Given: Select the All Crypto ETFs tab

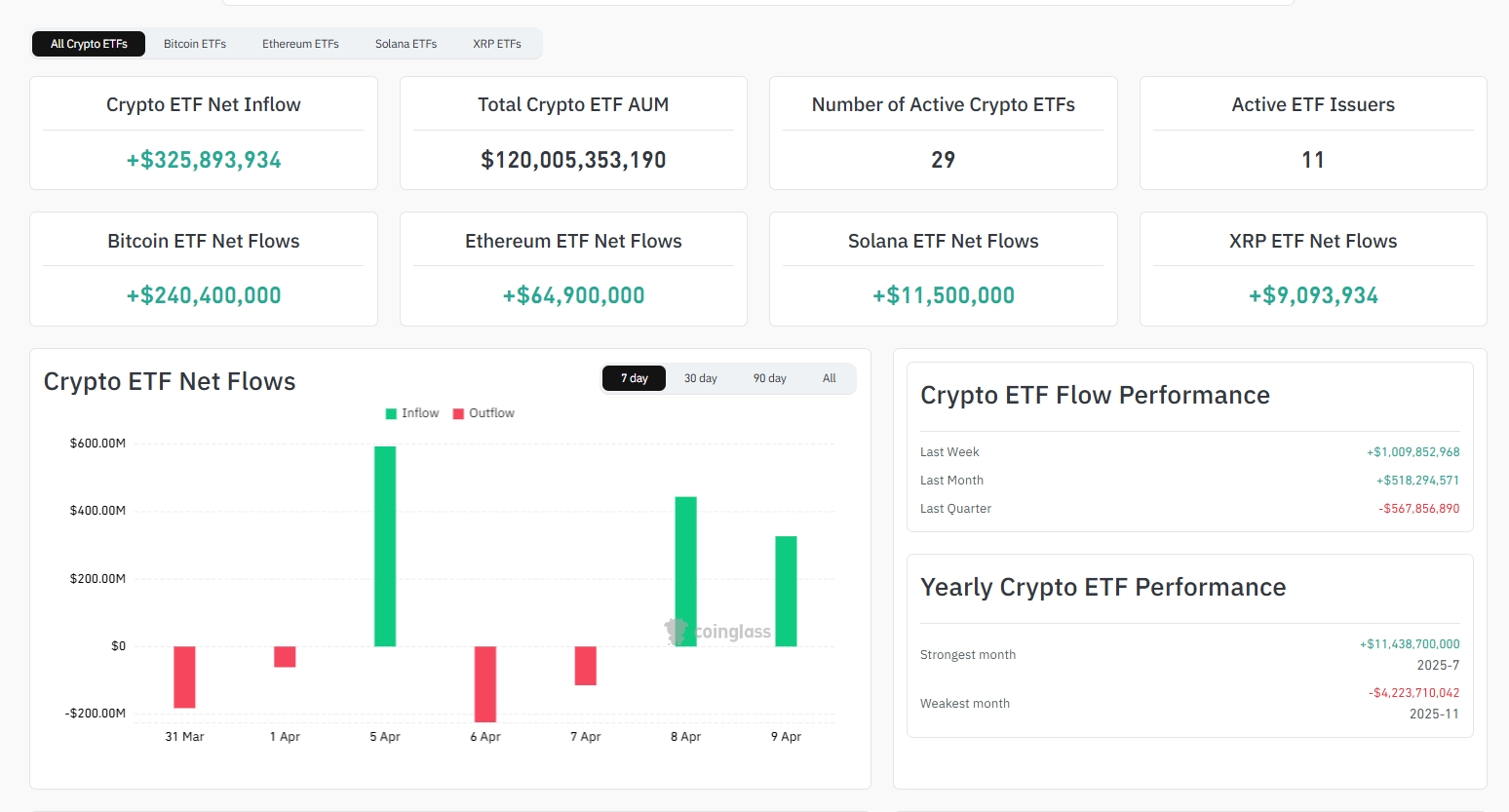Looking at the screenshot, I should [88, 43].
